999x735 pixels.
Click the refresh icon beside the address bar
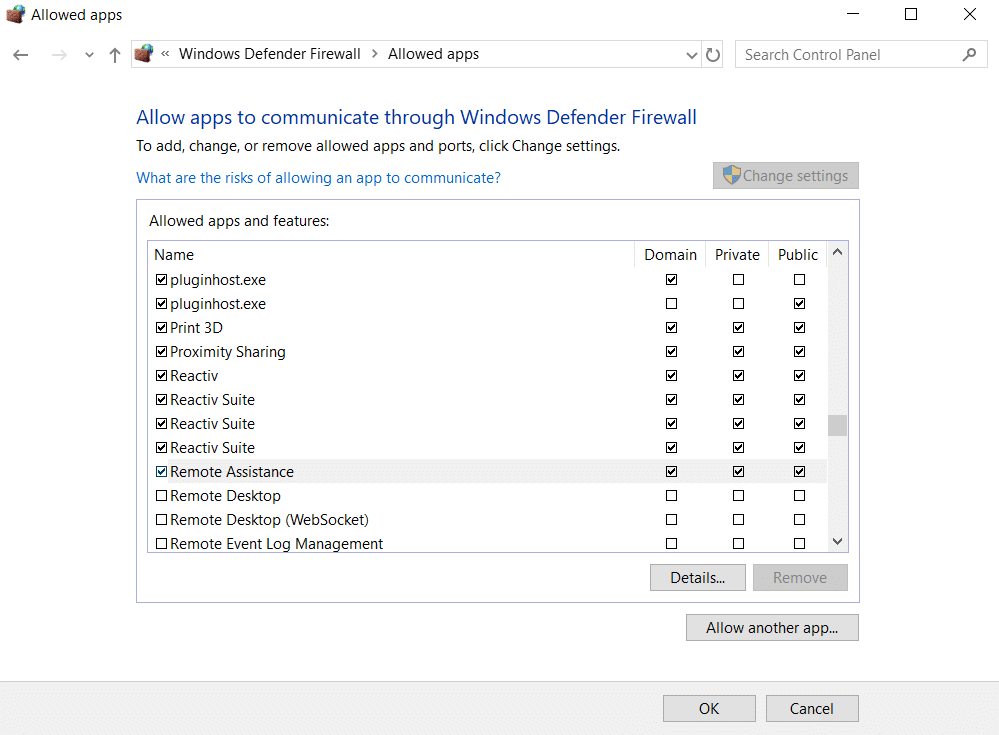click(712, 54)
